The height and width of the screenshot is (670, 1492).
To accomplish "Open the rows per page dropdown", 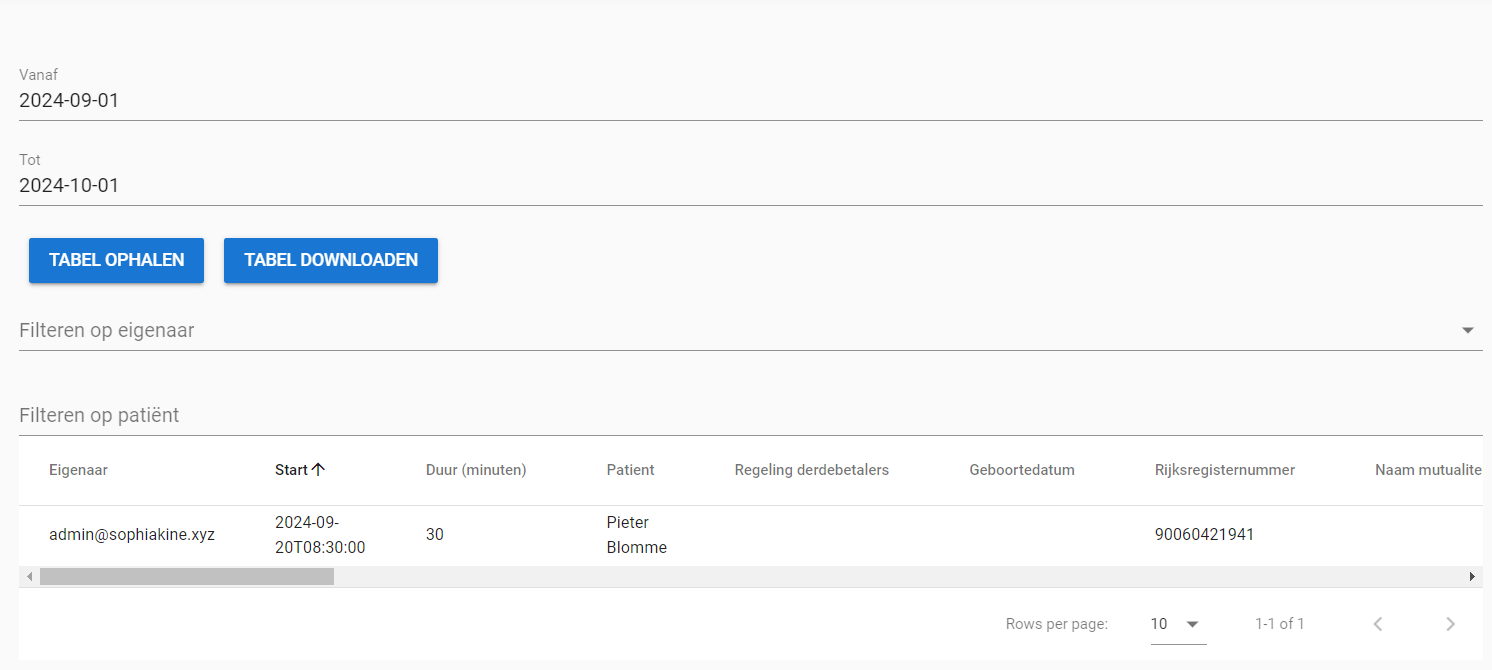I will pyautogui.click(x=1177, y=624).
